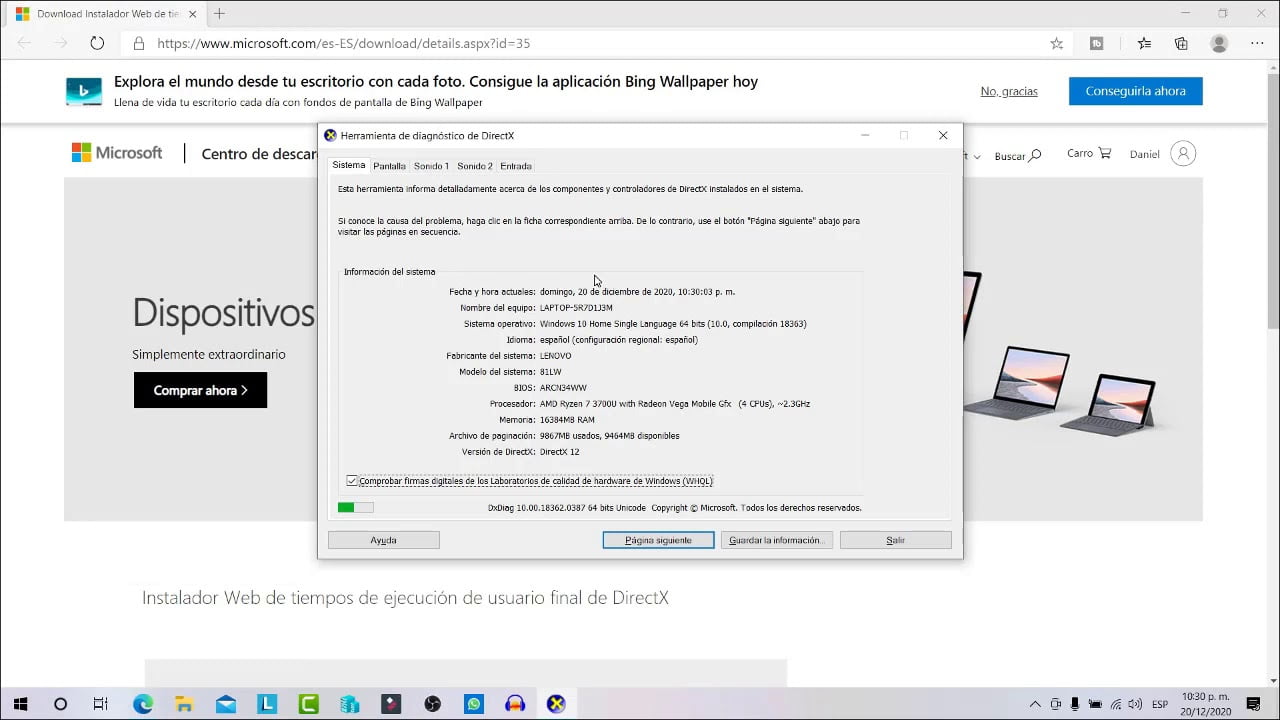Click the Bing Wallpaper banner icon

click(x=84, y=91)
